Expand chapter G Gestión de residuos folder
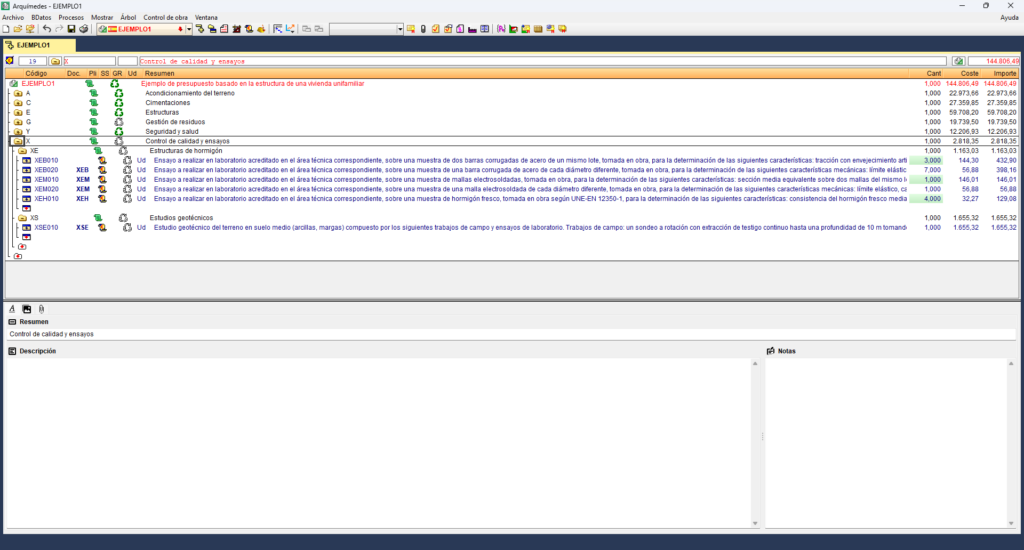Image resolution: width=1024 pixels, height=550 pixels. point(18,122)
